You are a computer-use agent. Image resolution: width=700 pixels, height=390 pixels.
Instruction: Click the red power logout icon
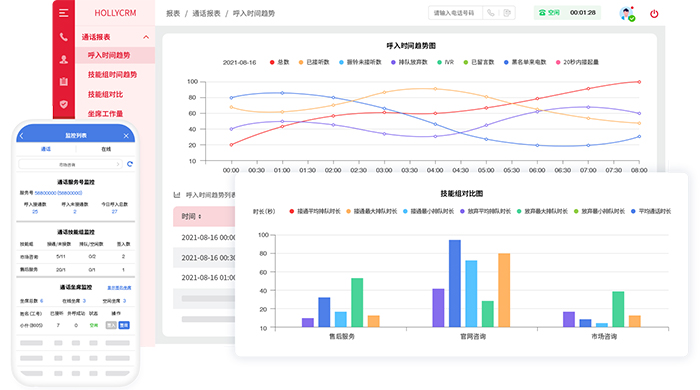(654, 13)
